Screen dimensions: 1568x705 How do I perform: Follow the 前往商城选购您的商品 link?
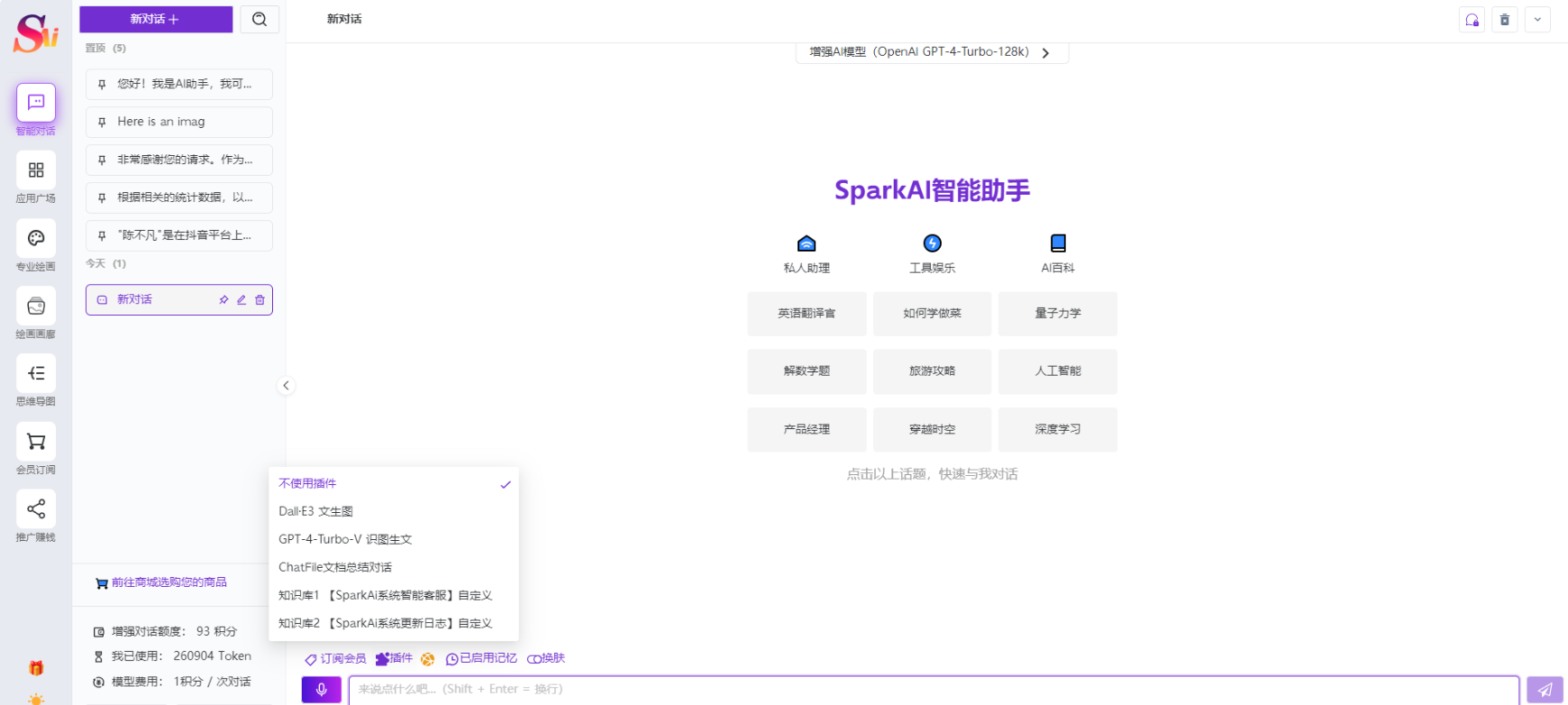coord(169,582)
